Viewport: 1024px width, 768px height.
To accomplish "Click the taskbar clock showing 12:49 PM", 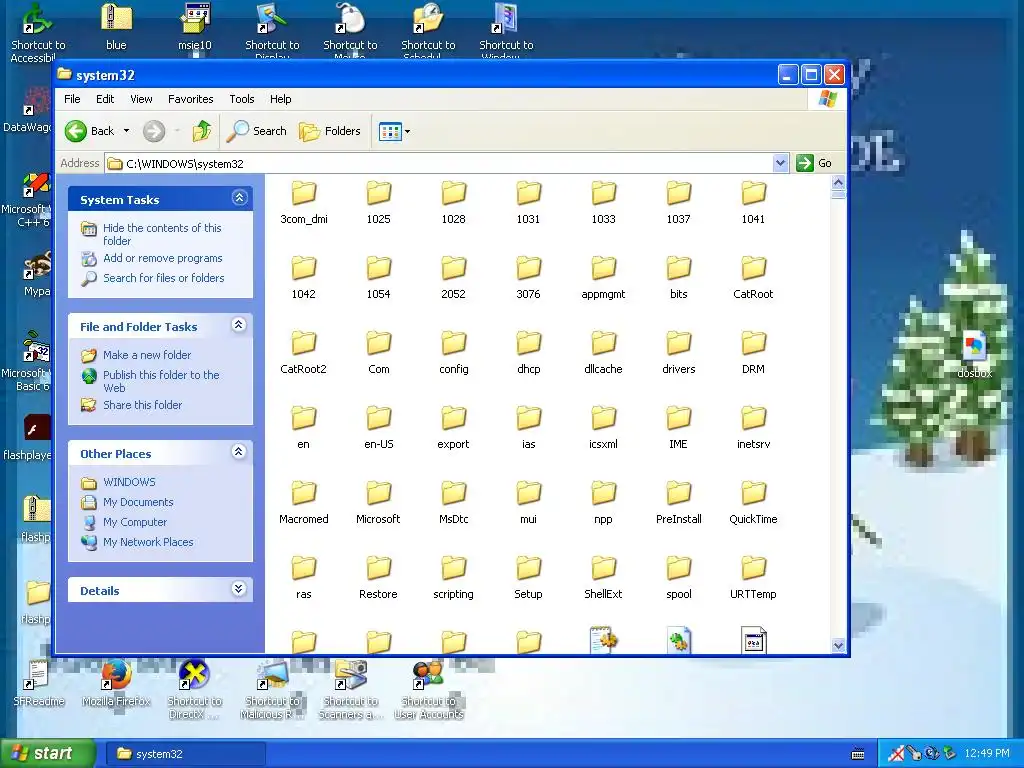I will (987, 754).
